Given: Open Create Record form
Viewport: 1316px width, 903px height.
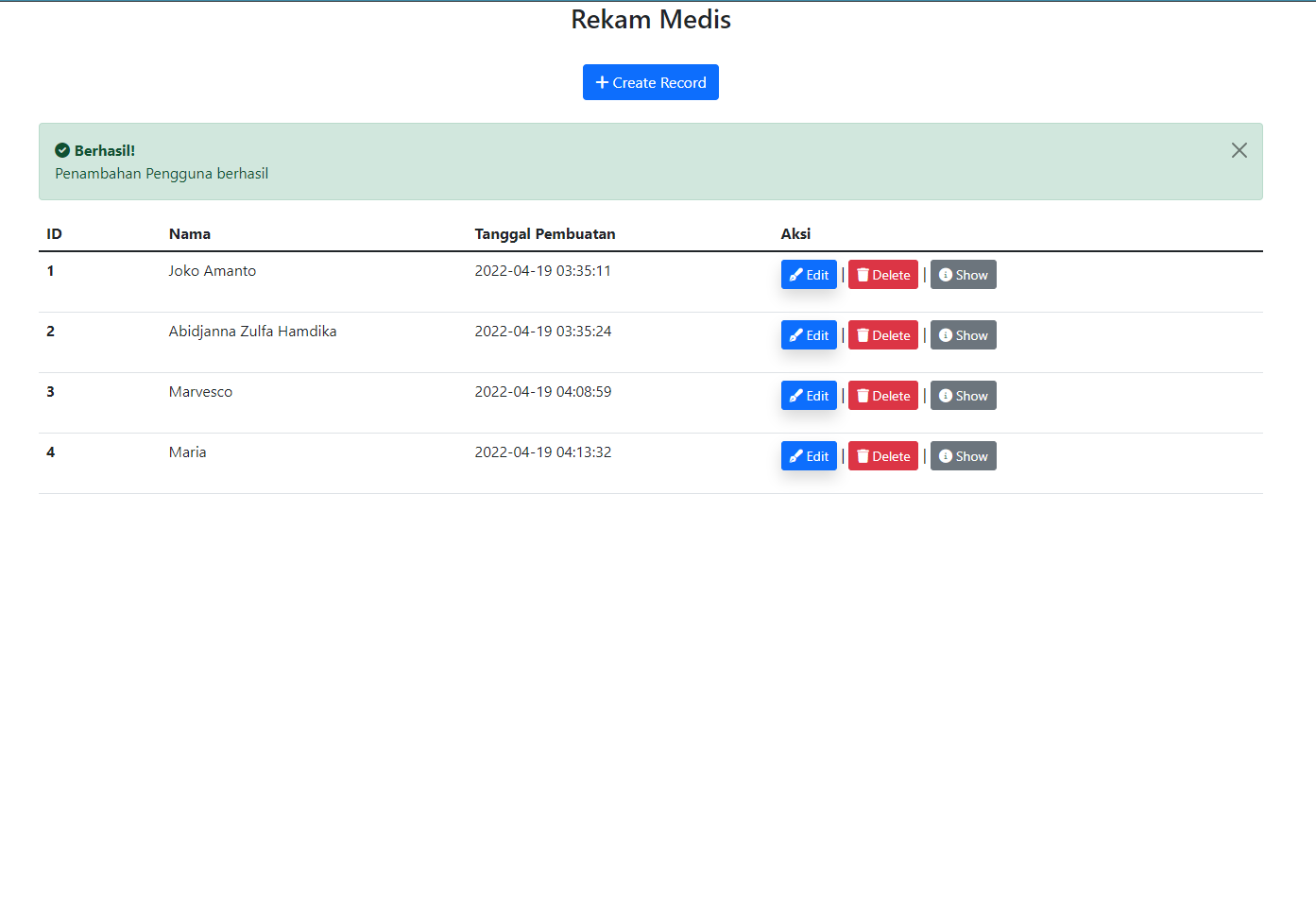Looking at the screenshot, I should point(650,82).
